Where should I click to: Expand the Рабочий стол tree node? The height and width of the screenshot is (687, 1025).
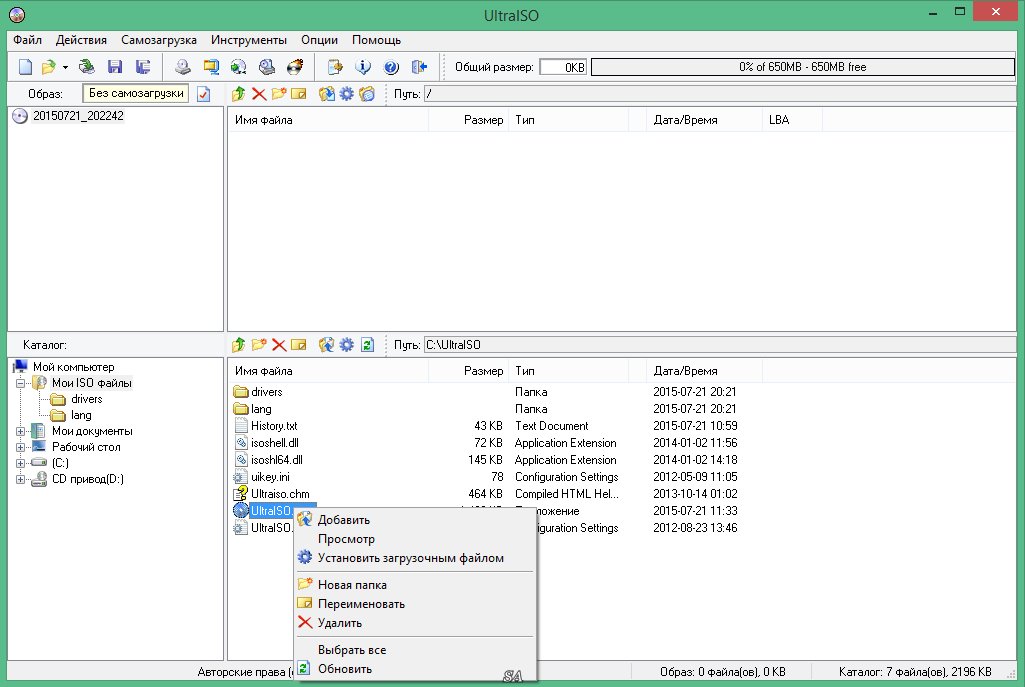[20, 448]
